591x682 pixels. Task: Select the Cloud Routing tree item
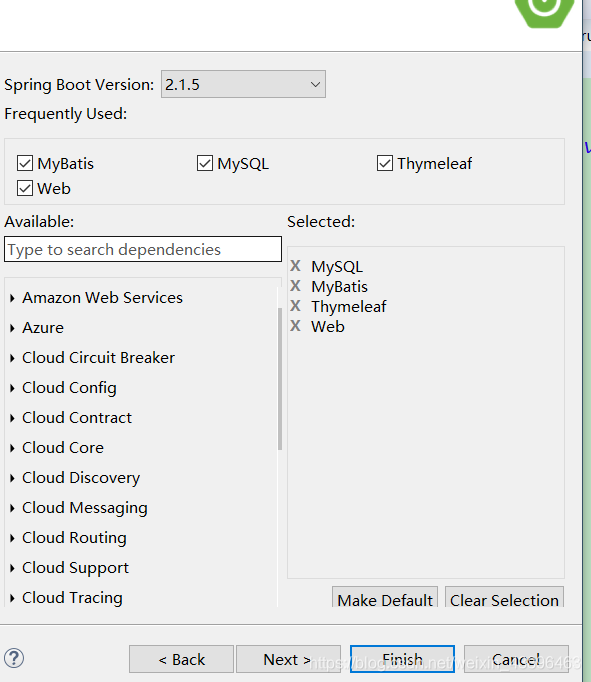click(x=74, y=538)
